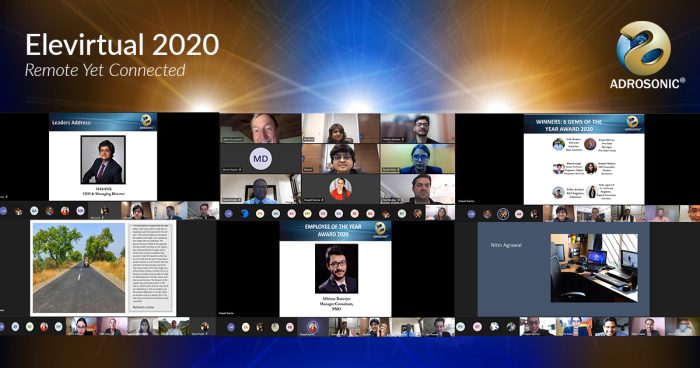Viewport: 700px width, 368px height.
Task: Select the video tile with blue blazer participant
Action: pos(417,159)
